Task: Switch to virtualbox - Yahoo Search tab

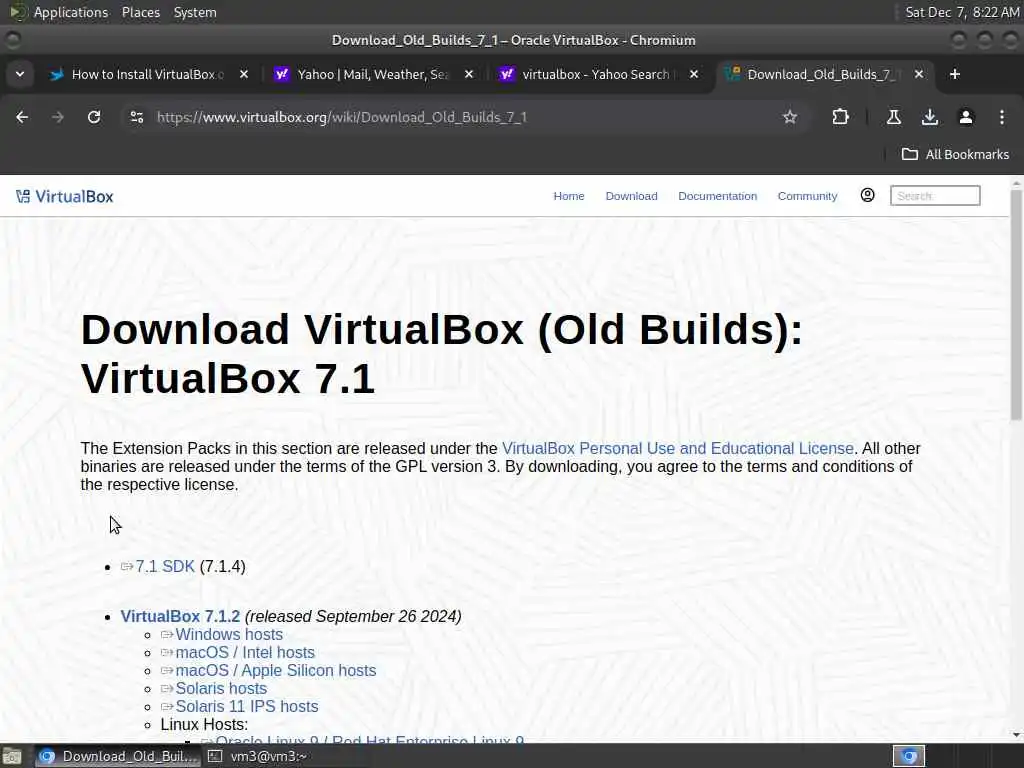Action: coord(598,74)
